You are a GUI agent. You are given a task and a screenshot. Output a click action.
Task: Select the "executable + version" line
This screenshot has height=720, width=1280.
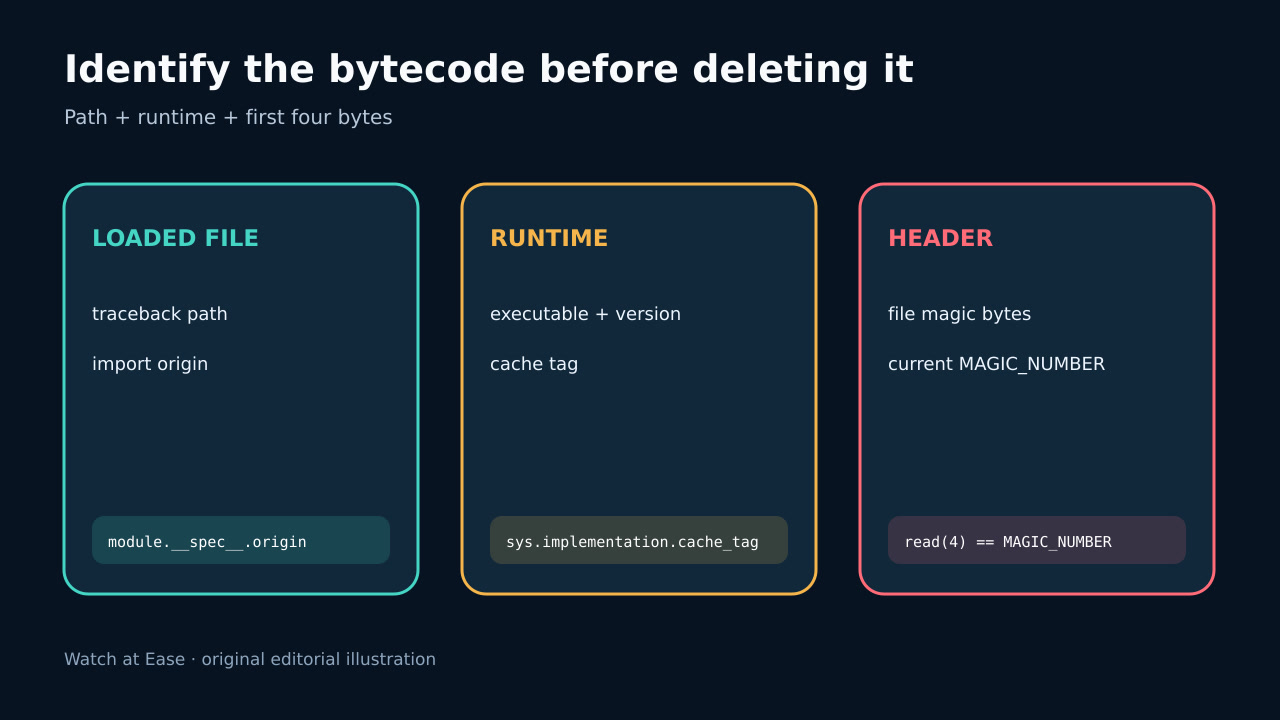585,314
